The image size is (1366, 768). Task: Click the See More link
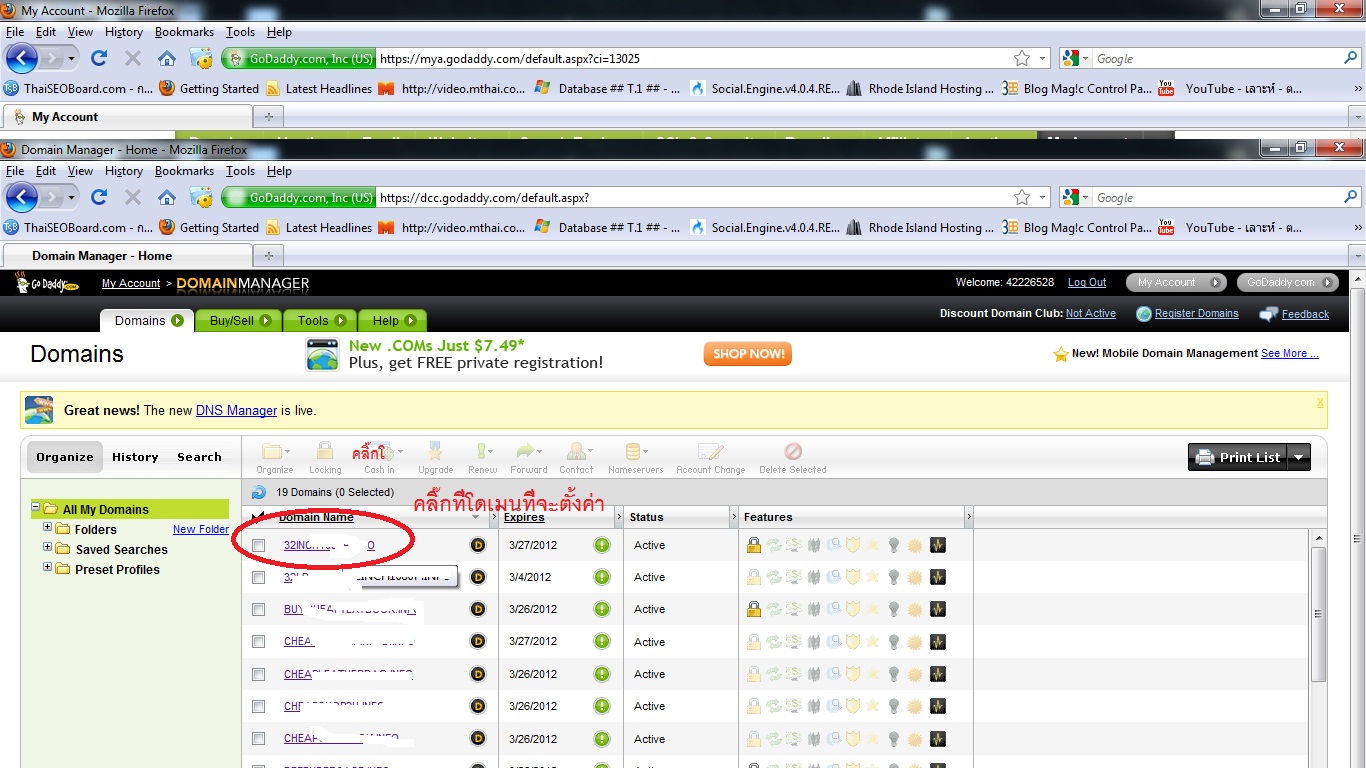[1289, 353]
